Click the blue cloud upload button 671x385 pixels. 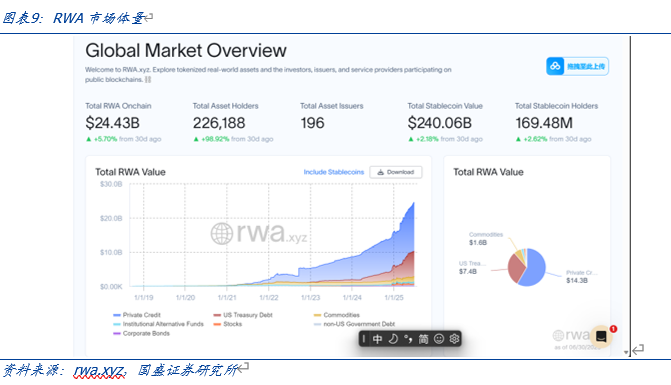pyautogui.click(x=577, y=66)
